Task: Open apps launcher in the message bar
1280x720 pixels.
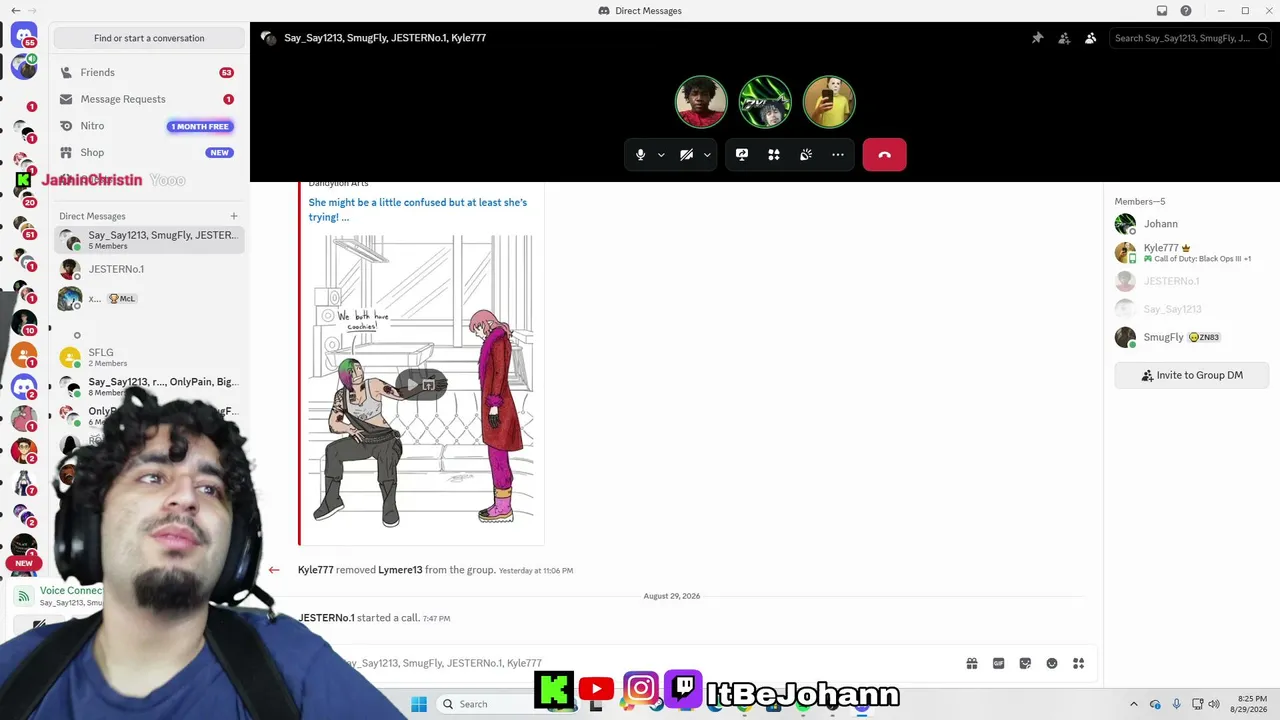Action: 1078,663
